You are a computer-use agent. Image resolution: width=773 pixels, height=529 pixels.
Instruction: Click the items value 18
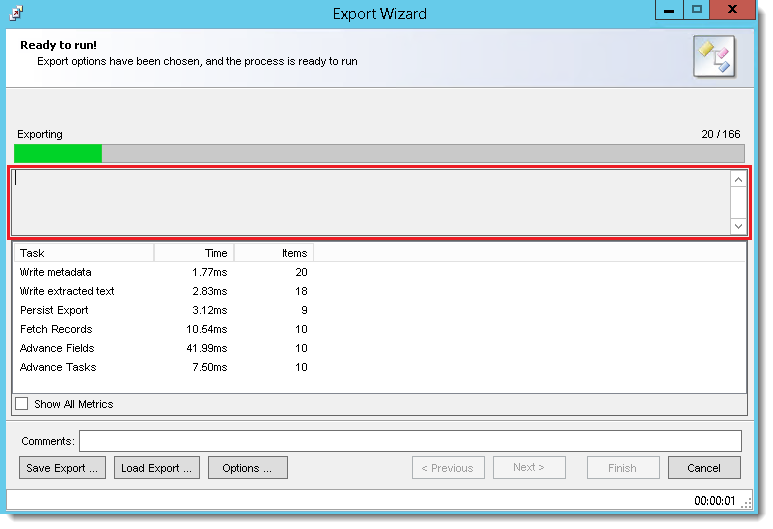coord(301,291)
